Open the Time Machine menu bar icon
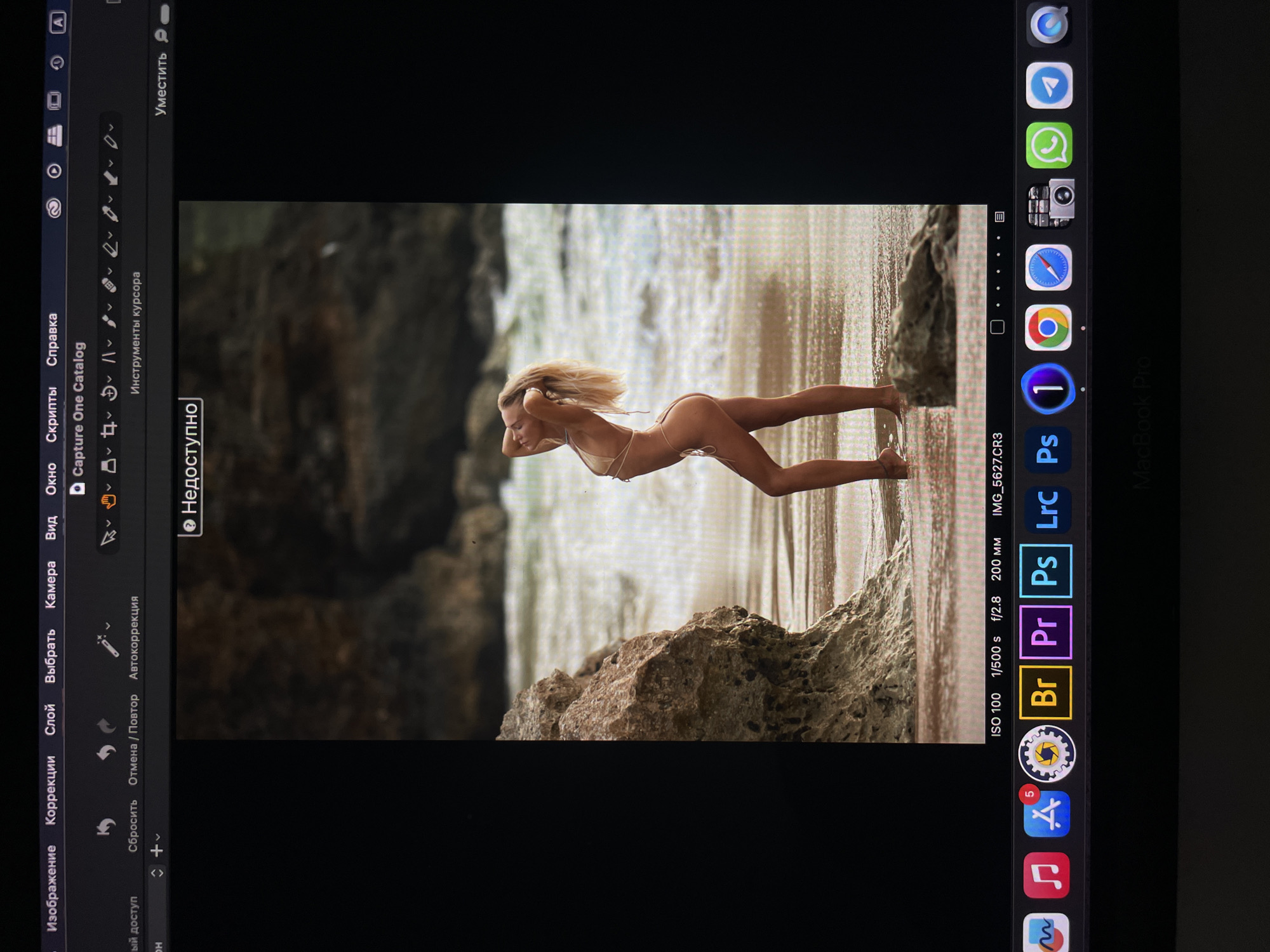 tap(57, 63)
